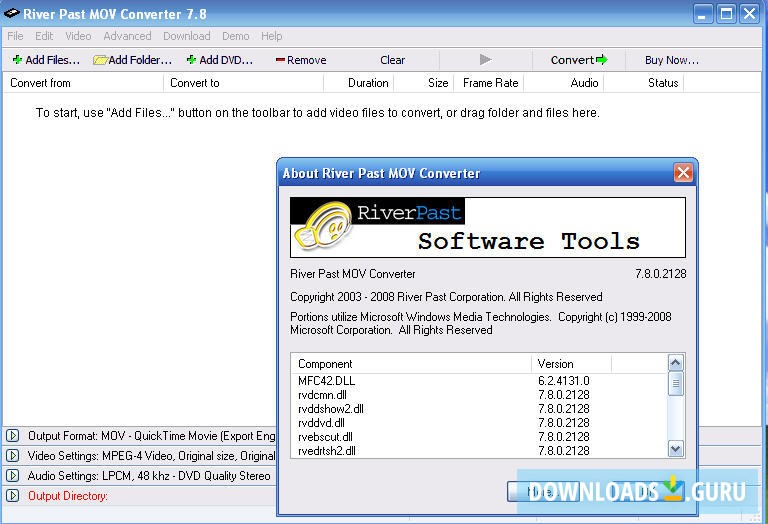Click the River Past app icon in title bar
This screenshot has height=524, width=768.
point(12,13)
